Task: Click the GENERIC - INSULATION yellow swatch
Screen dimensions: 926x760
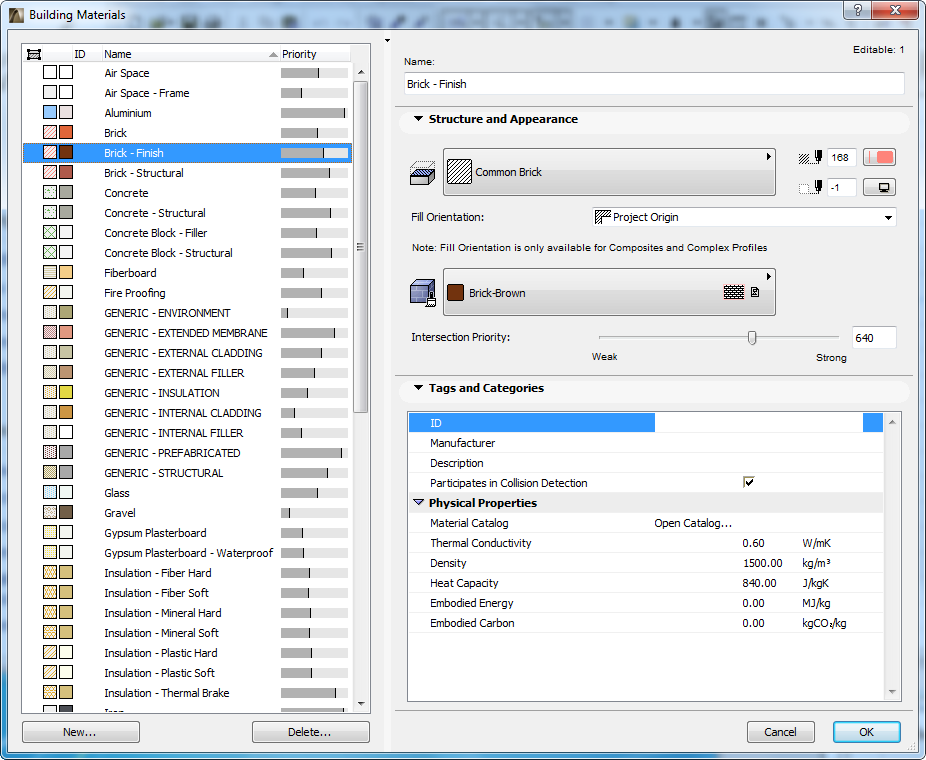Action: (x=66, y=393)
